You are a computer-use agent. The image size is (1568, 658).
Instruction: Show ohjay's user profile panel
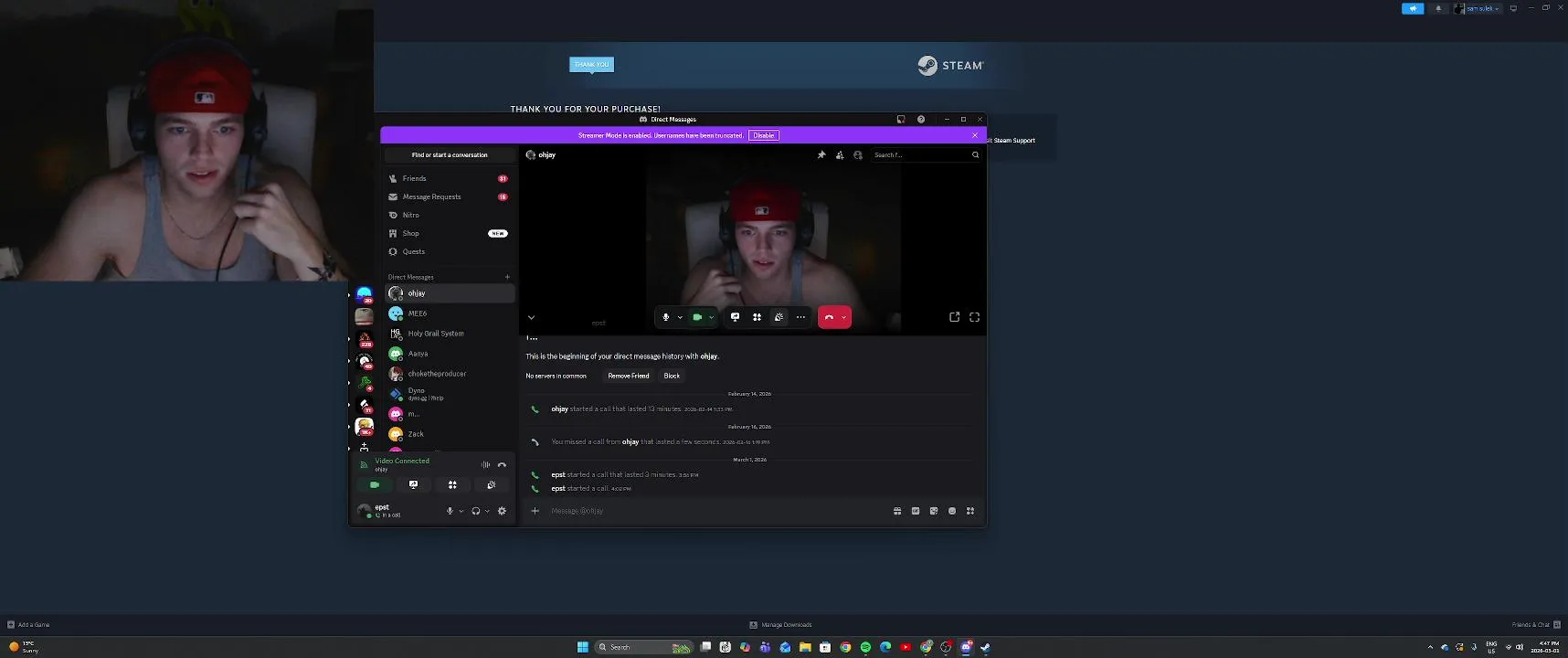coord(858,154)
